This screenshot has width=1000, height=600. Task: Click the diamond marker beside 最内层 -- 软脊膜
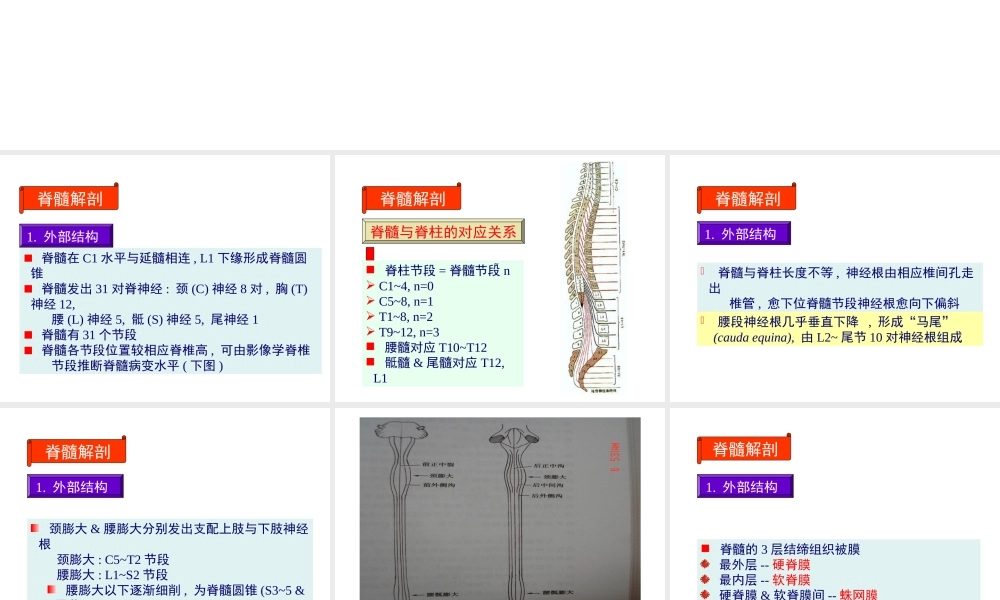point(704,579)
